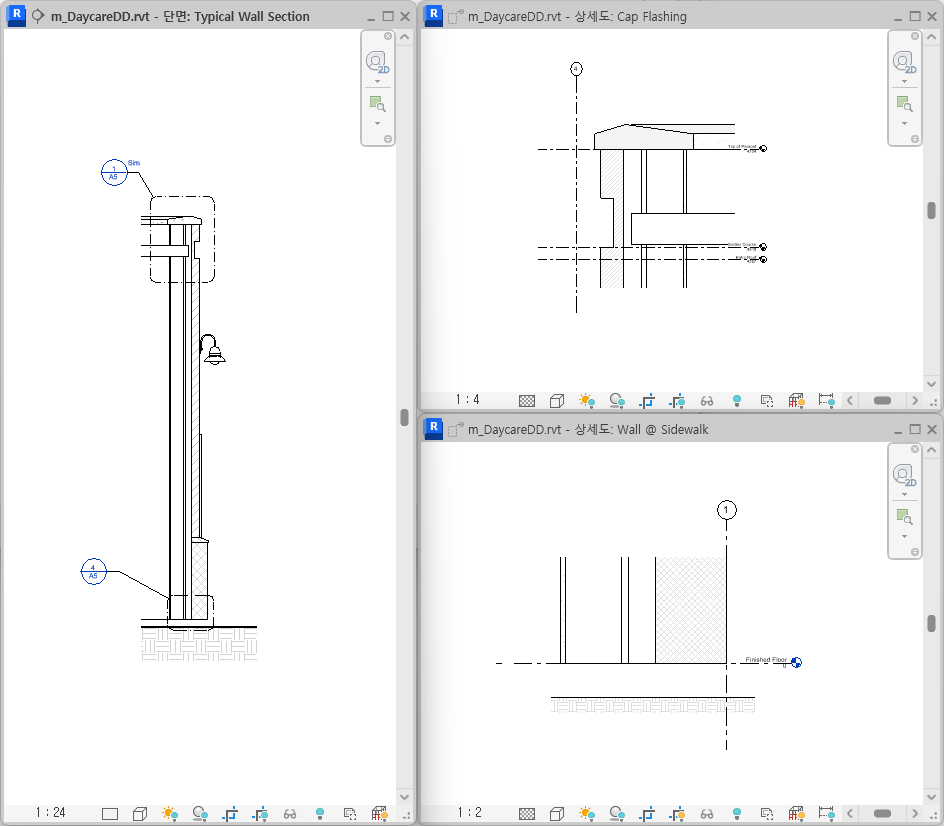Screen dimensions: 944x826
Task: Open Temporary Hide/Isolate glasses in Typical Wall Section
Action: tap(290, 814)
